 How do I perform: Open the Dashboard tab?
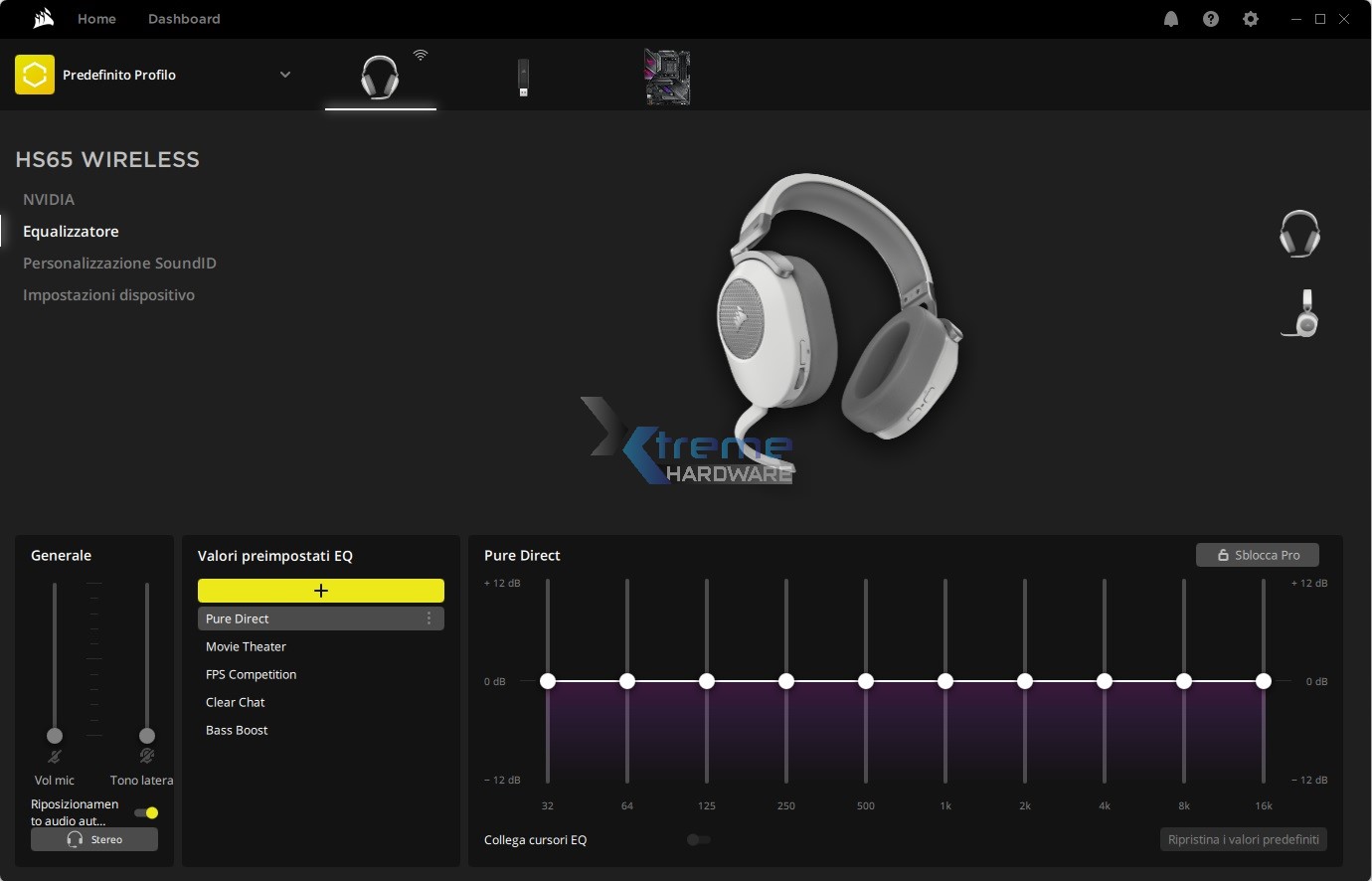tap(184, 19)
